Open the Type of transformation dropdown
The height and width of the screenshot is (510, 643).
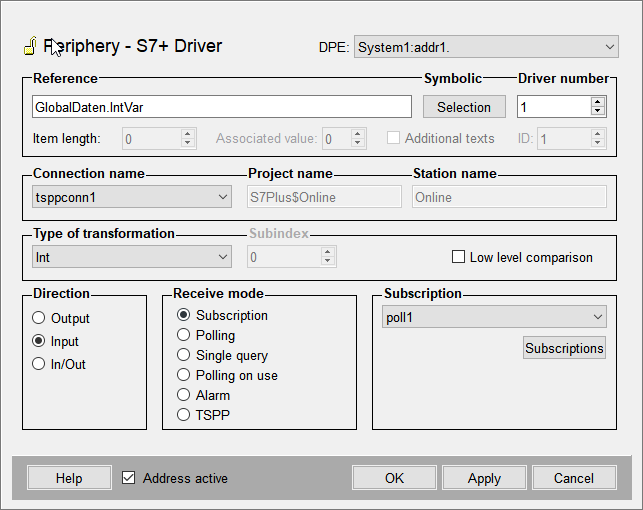tap(223, 257)
